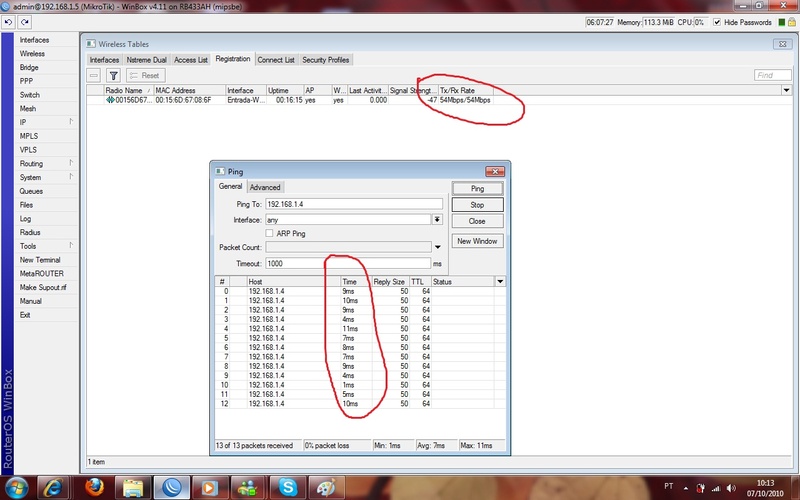Open Firefox from the taskbar
Image resolution: width=800 pixels, height=500 pixels.
coord(94,487)
